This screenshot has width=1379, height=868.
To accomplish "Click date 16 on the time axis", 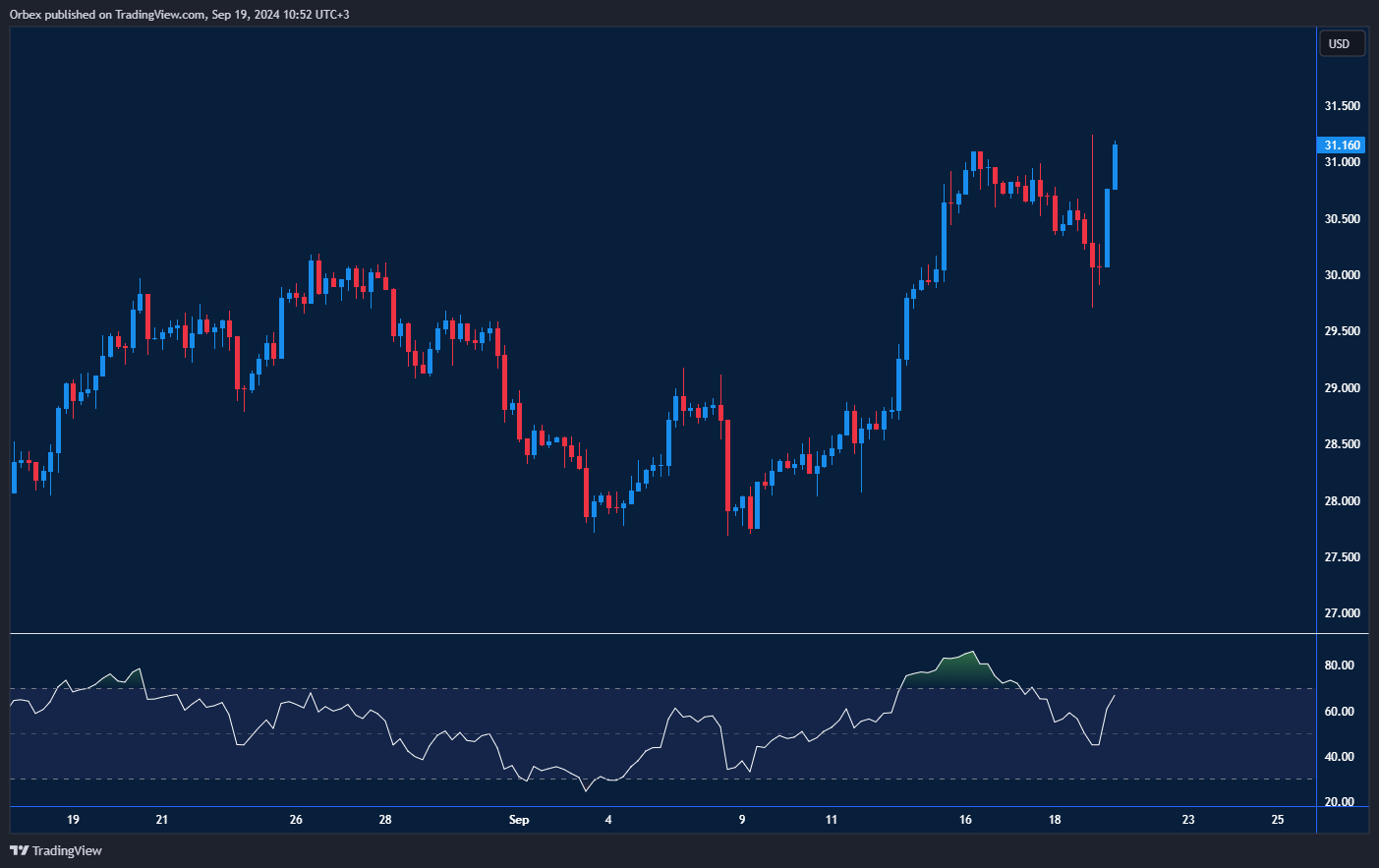I will point(965,820).
